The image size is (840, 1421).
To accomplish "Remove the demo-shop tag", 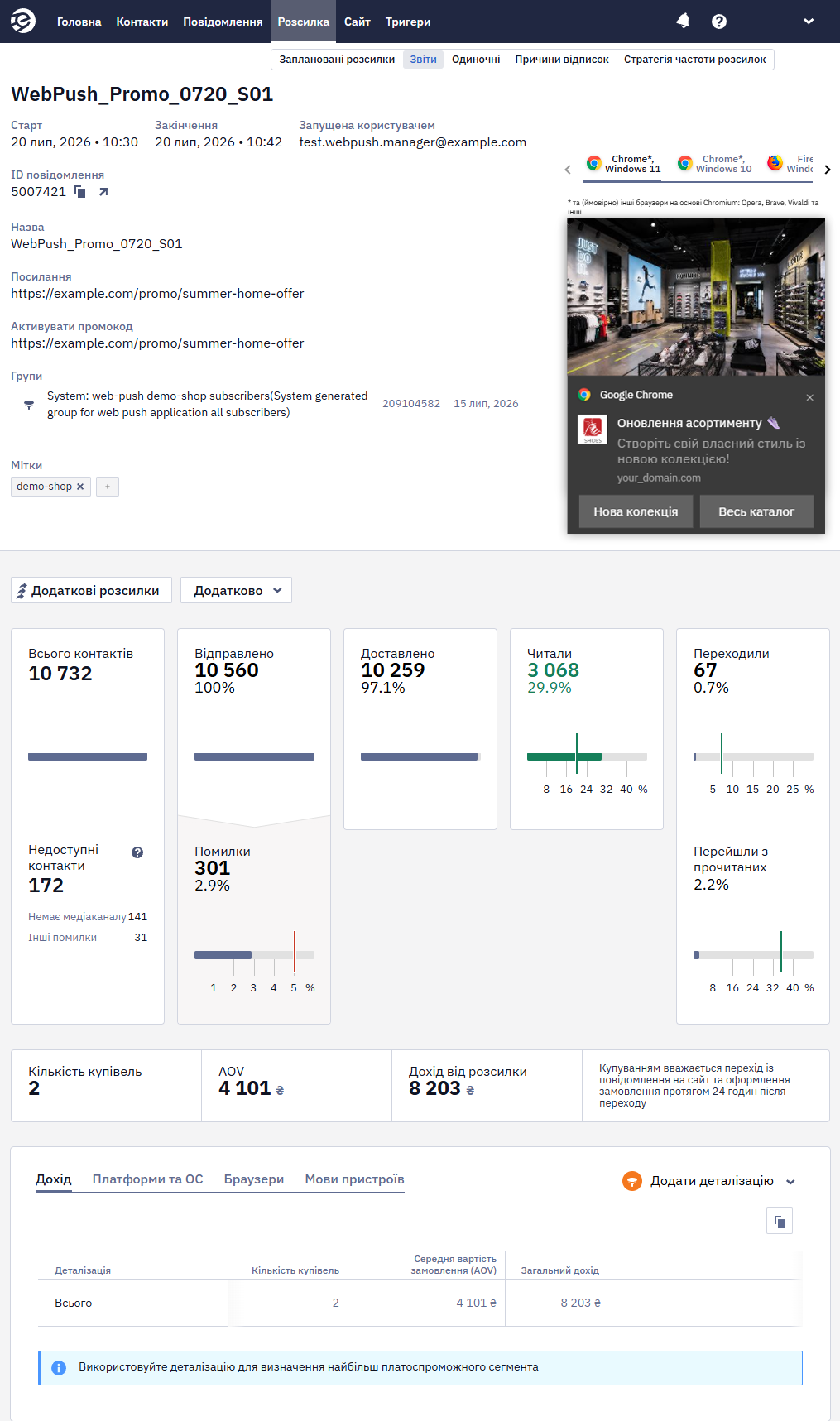I will [80, 487].
